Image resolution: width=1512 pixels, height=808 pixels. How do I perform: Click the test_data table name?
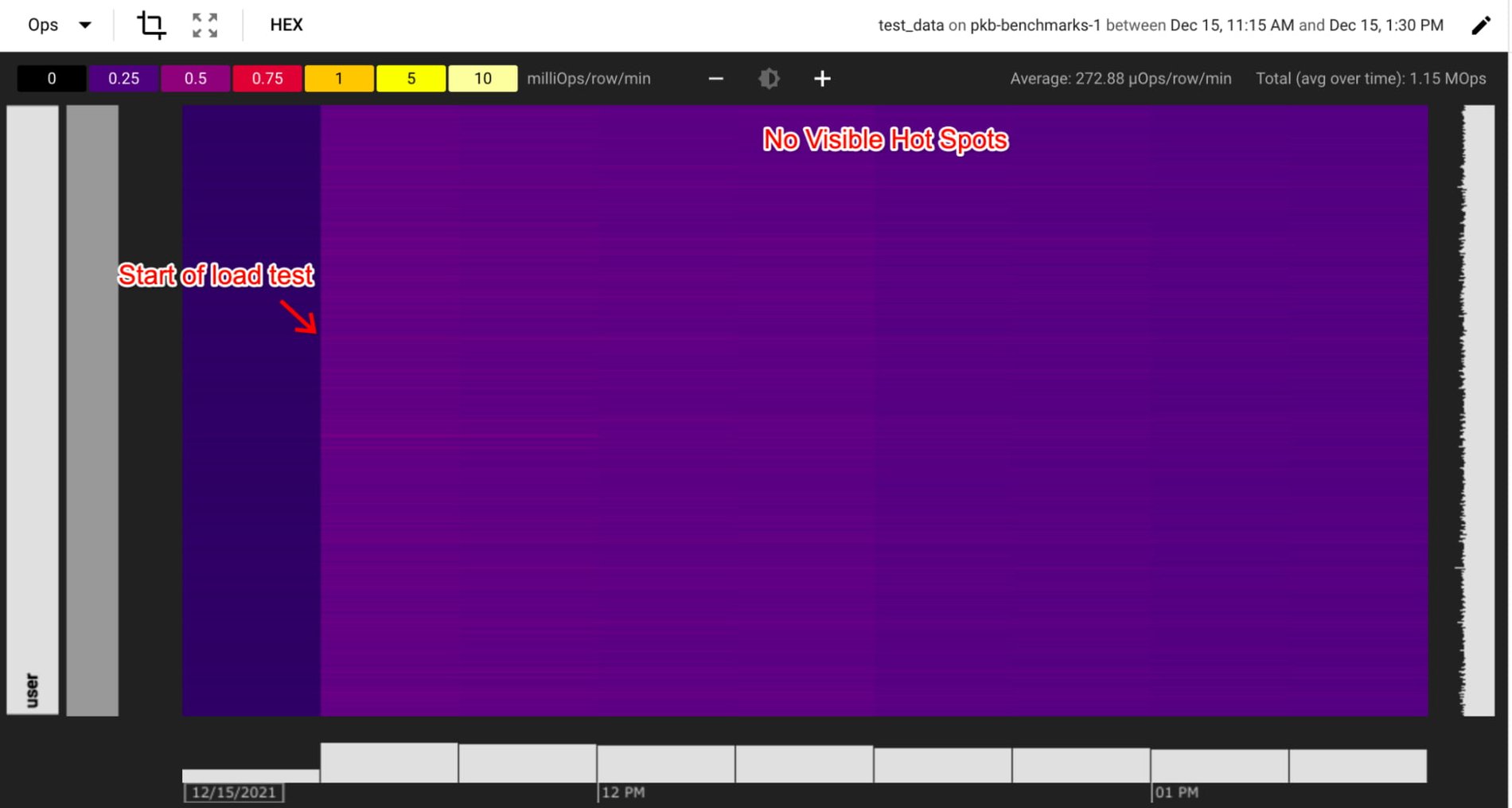tap(911, 25)
